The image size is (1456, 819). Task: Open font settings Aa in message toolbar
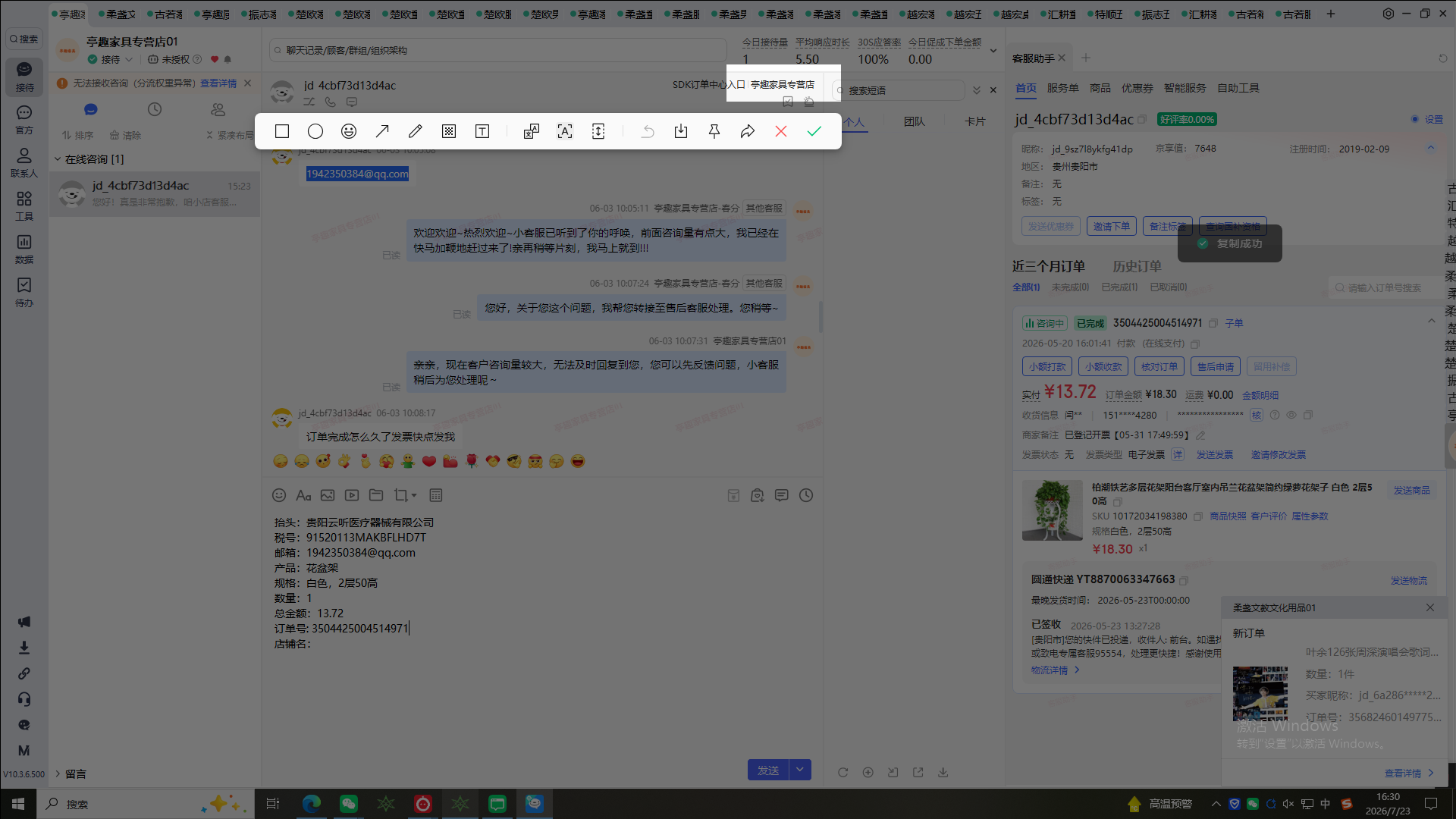(303, 495)
